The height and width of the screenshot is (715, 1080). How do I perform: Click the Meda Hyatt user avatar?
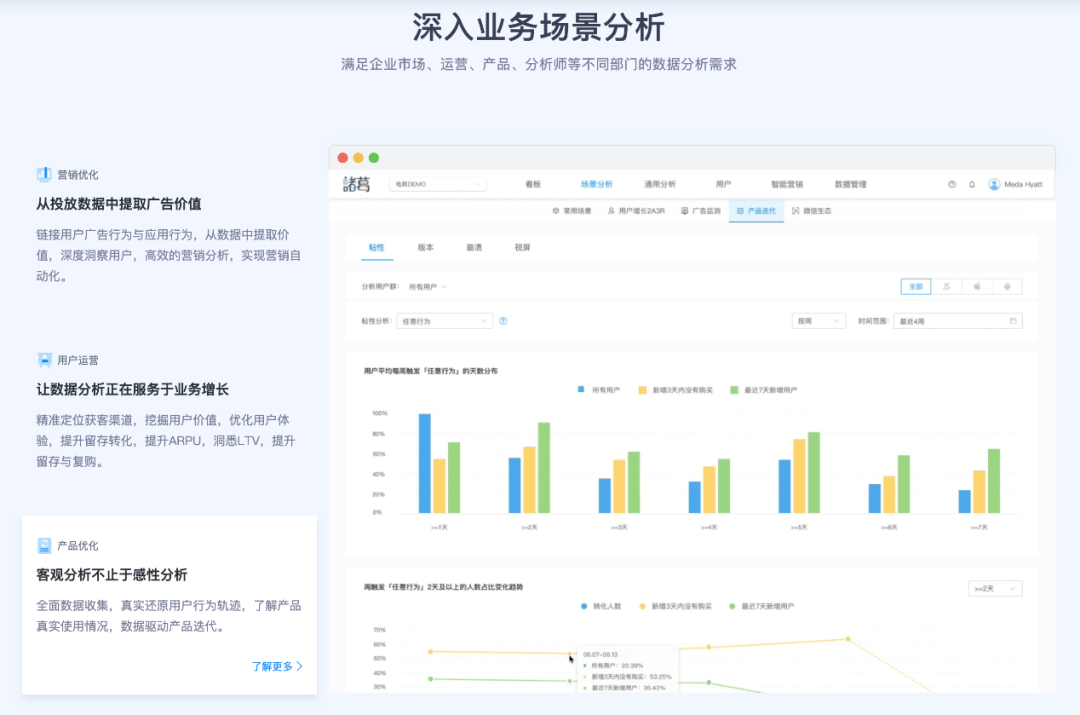(x=994, y=185)
